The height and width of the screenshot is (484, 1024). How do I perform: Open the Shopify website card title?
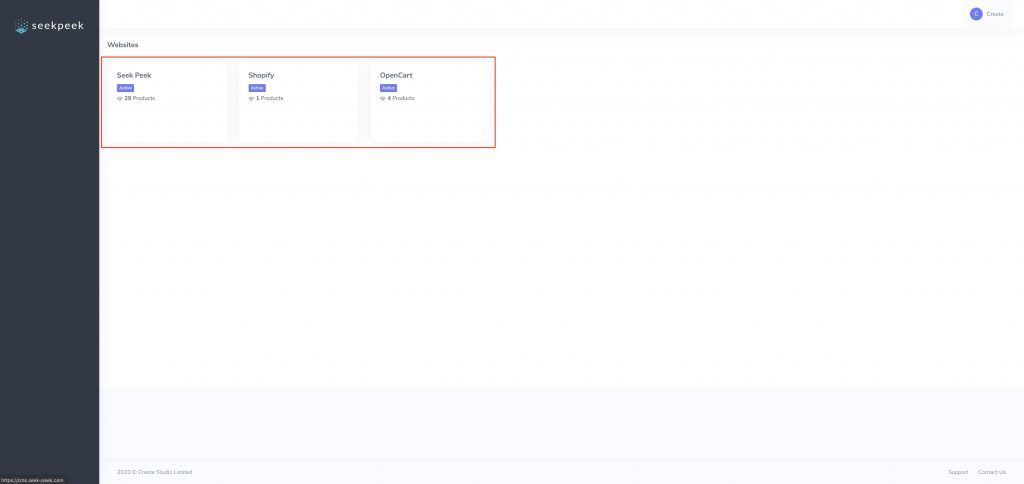pyautogui.click(x=261, y=75)
